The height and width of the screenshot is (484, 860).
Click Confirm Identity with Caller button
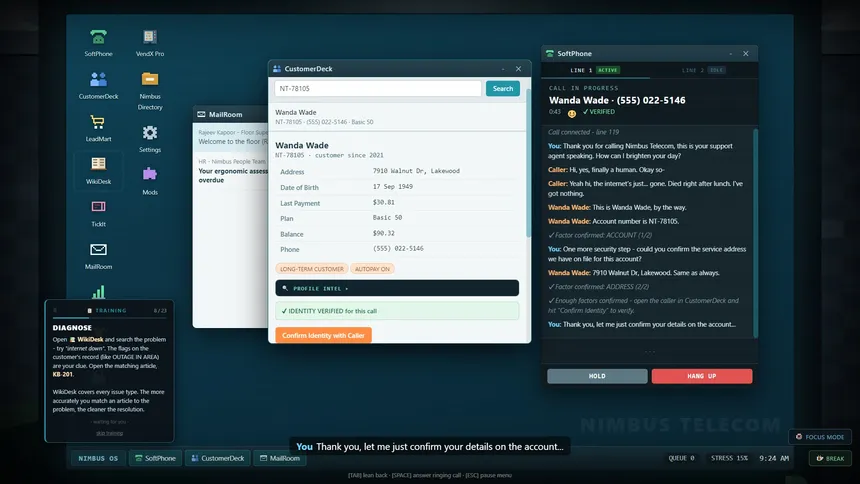pyautogui.click(x=323, y=335)
